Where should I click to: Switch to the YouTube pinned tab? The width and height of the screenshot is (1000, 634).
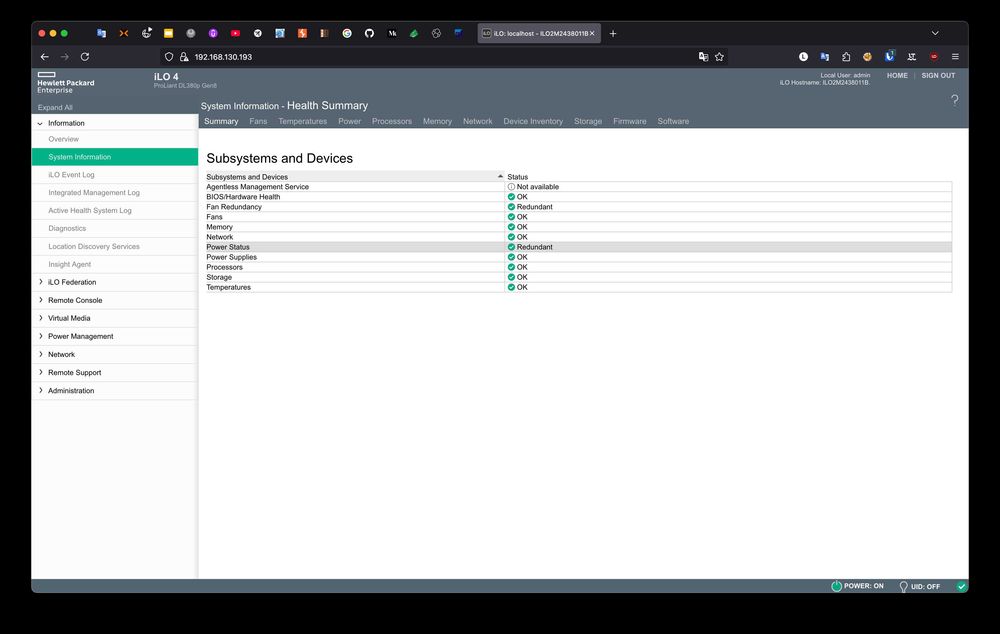235,33
